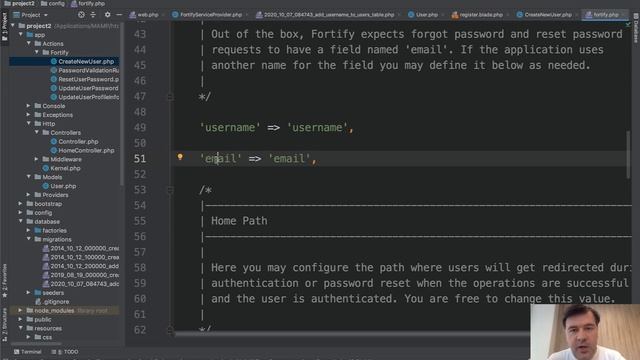Image resolution: width=640 pixels, height=360 pixels.
Task: Click the editor horizontal scrollbar
Action: coord(352,334)
